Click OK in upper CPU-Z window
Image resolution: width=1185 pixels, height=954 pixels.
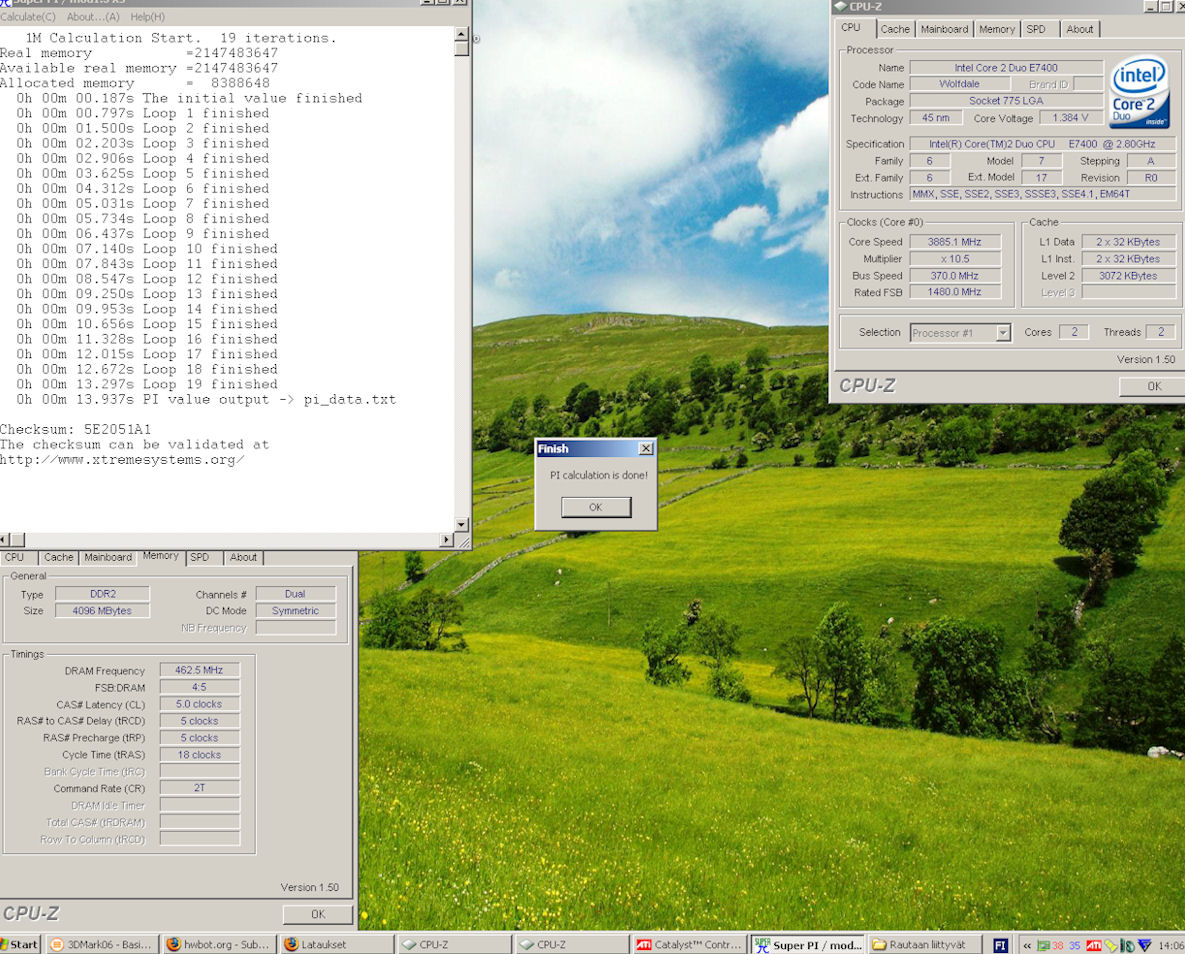coord(1154,386)
